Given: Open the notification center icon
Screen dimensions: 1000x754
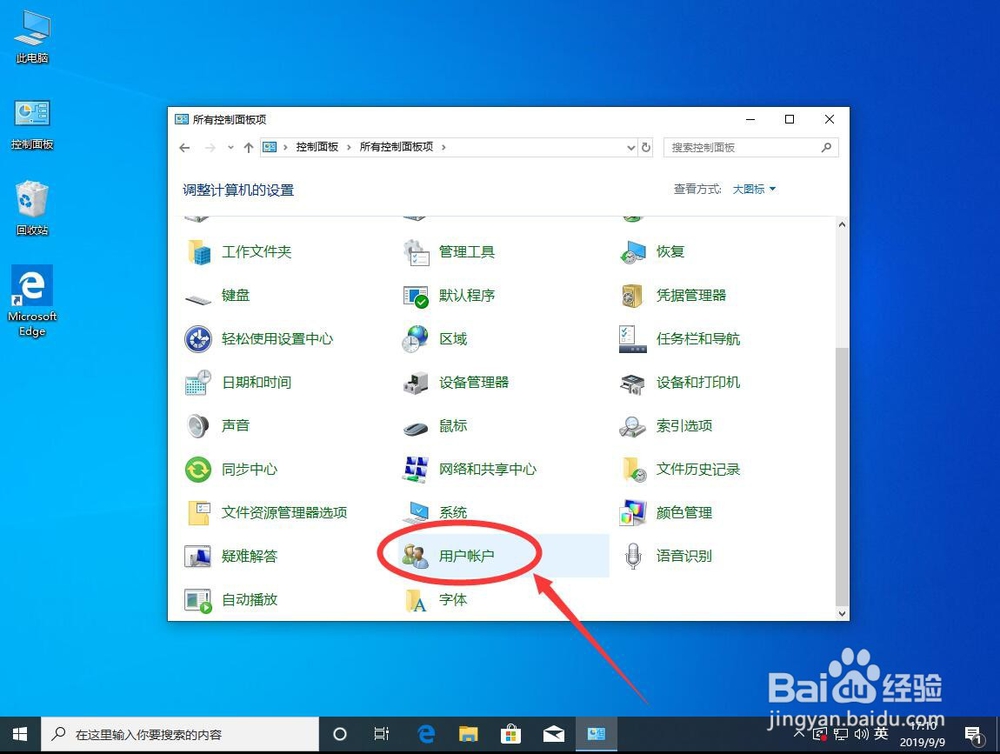Looking at the screenshot, I should tap(973, 735).
